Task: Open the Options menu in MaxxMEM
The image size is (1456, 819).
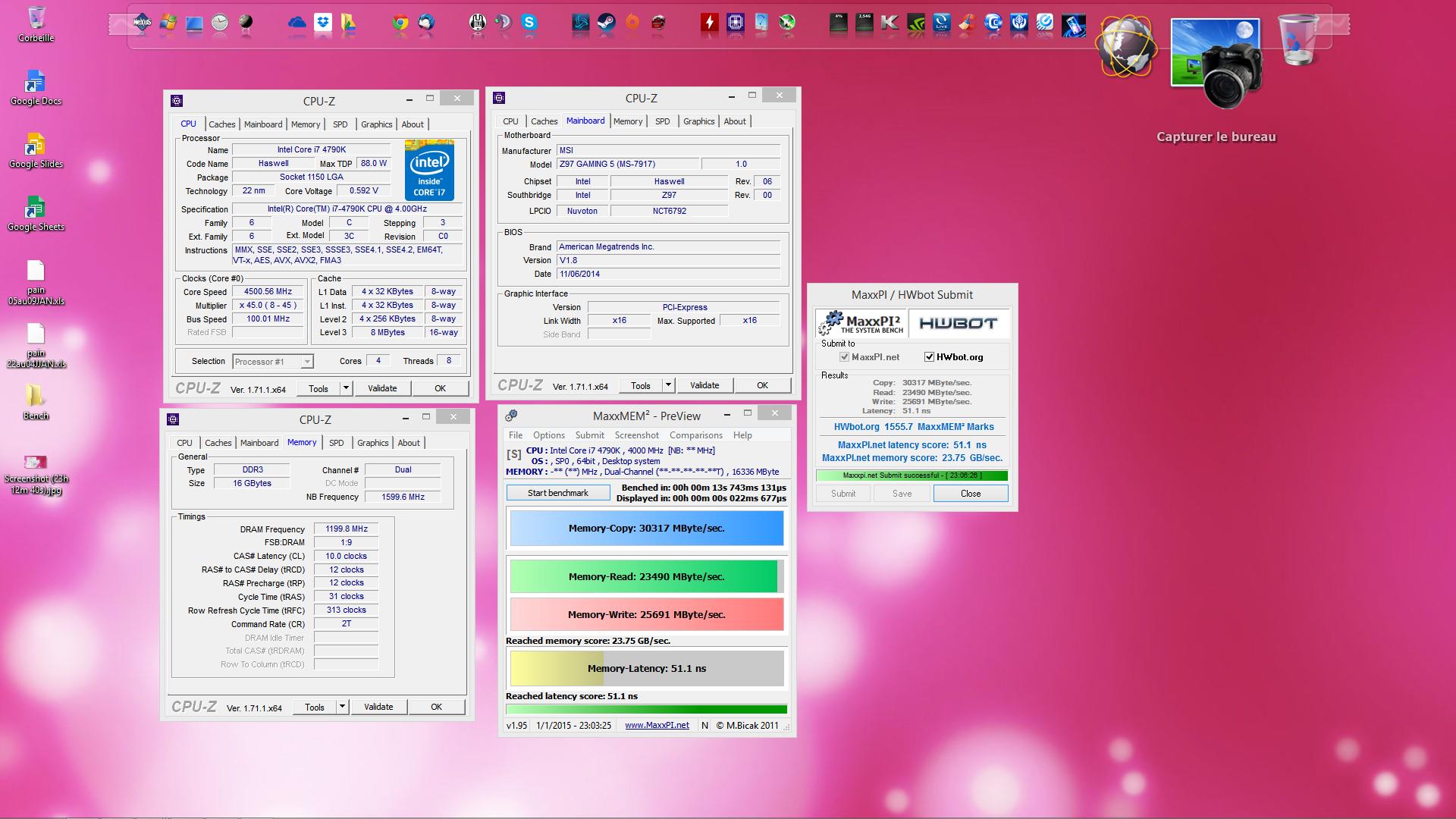Action: click(549, 435)
